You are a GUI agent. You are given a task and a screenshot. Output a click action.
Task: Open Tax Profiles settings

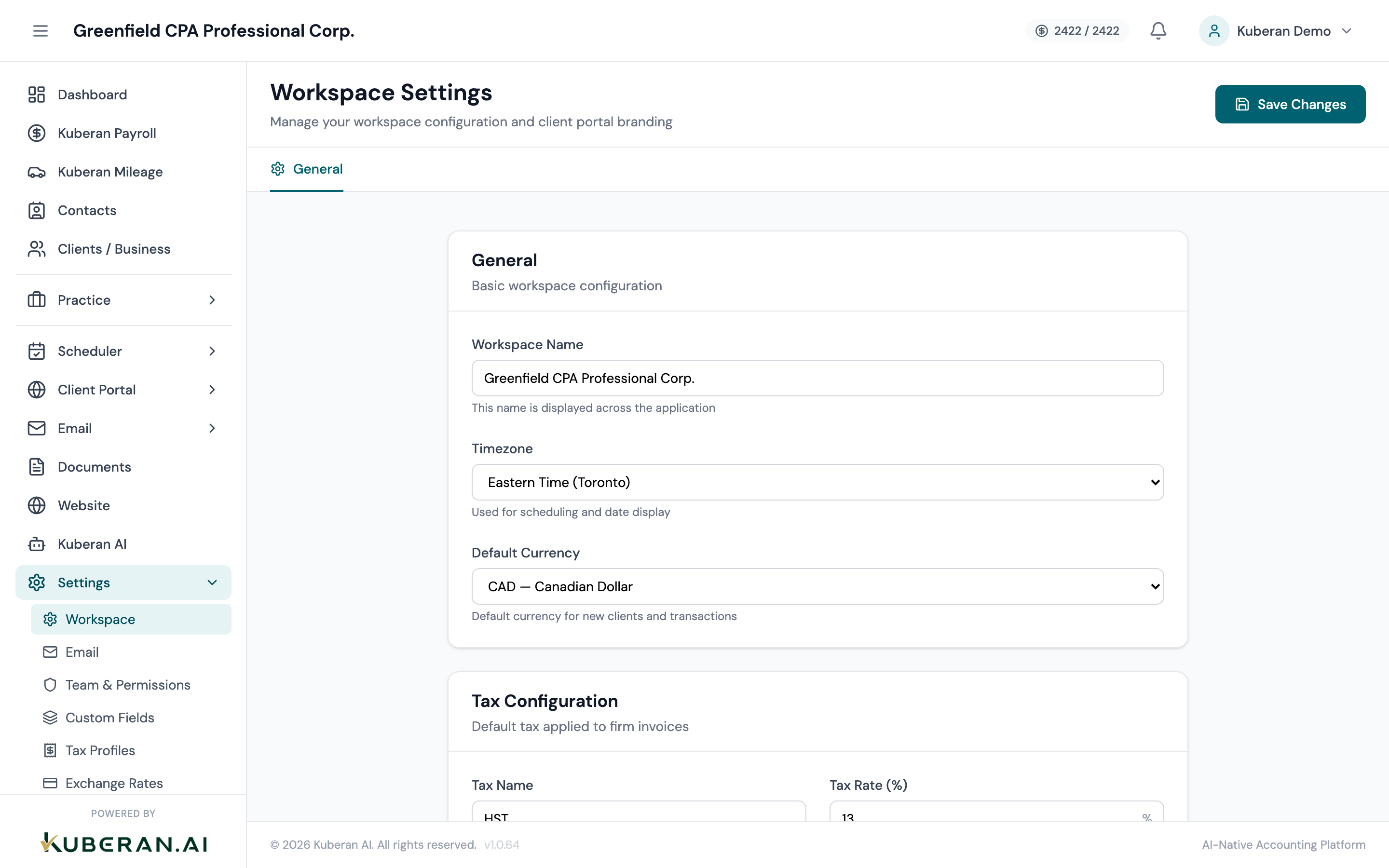click(x=131, y=750)
